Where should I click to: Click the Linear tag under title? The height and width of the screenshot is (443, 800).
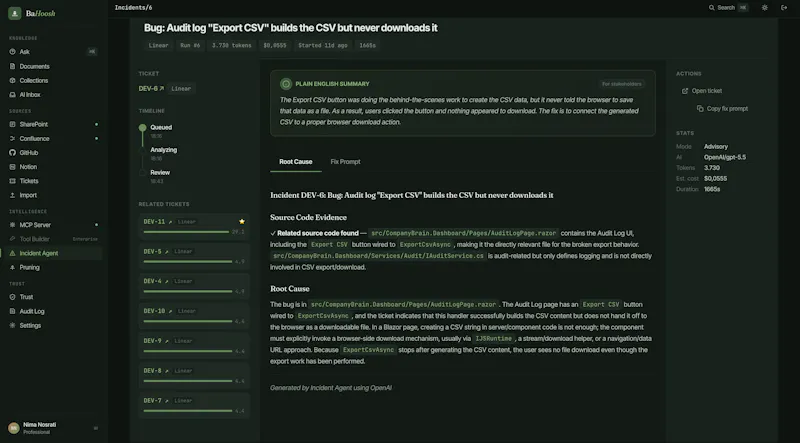(158, 45)
